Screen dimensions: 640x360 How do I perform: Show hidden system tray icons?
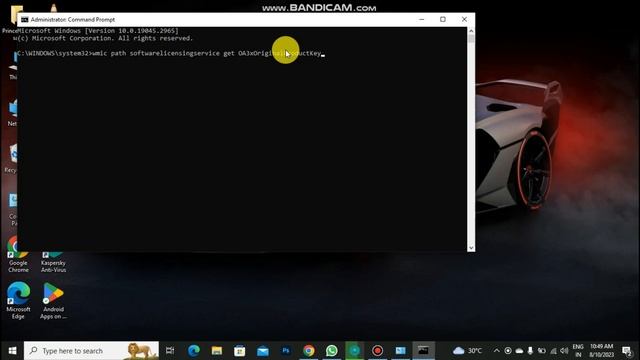(496, 351)
